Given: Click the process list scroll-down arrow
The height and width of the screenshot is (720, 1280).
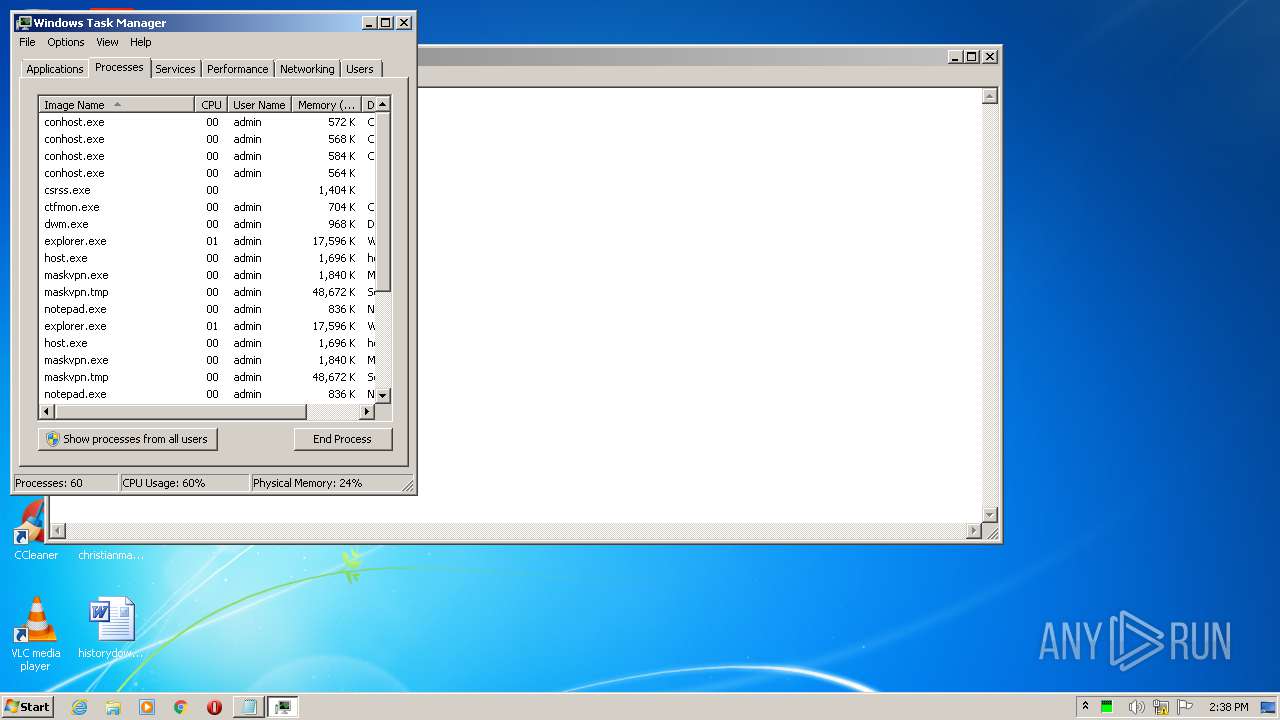Looking at the screenshot, I should click(383, 396).
